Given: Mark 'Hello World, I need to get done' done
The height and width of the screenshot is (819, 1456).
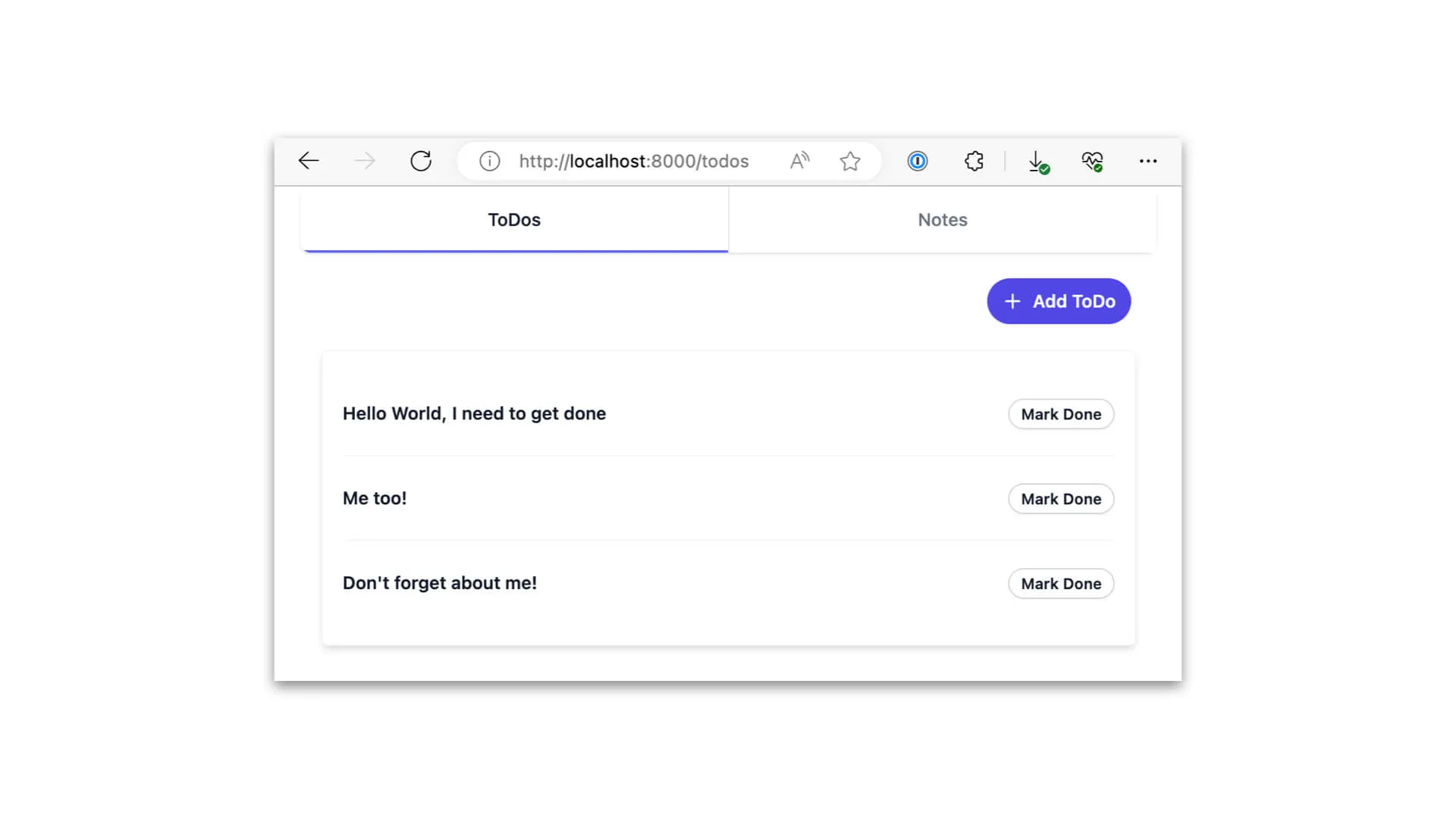Looking at the screenshot, I should point(1061,414).
